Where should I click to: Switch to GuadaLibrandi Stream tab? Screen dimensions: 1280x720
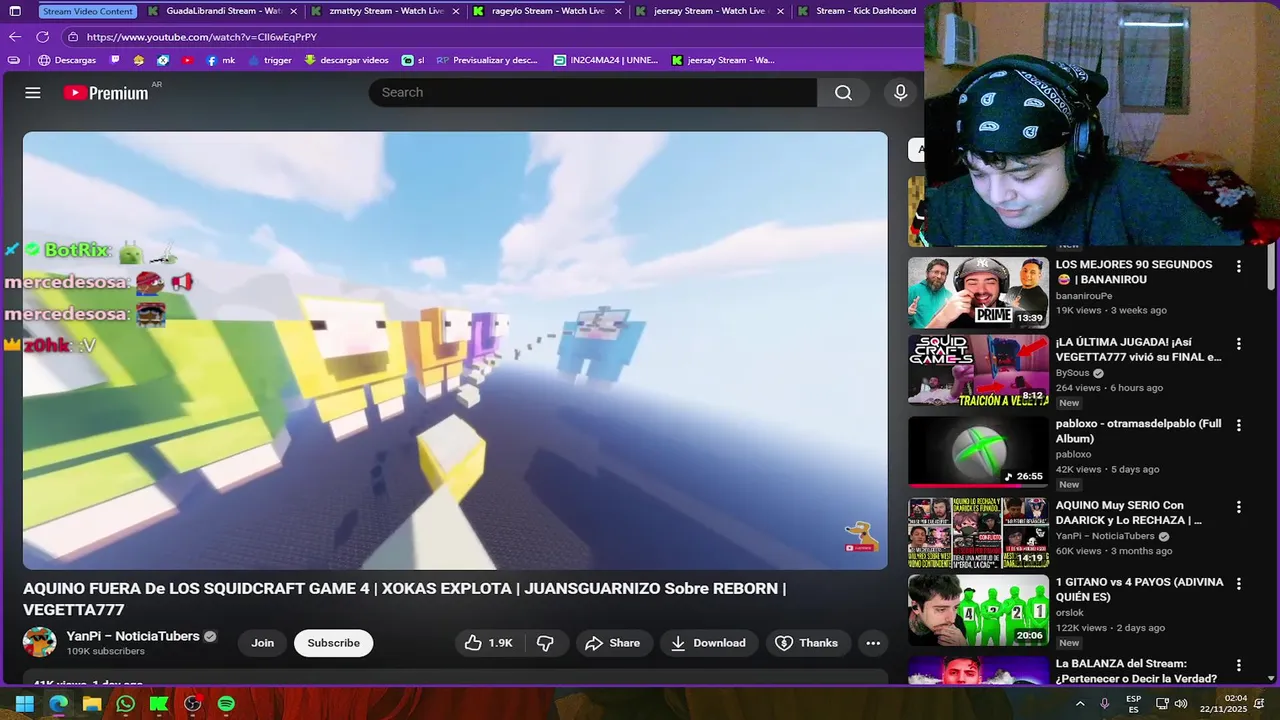coord(222,11)
